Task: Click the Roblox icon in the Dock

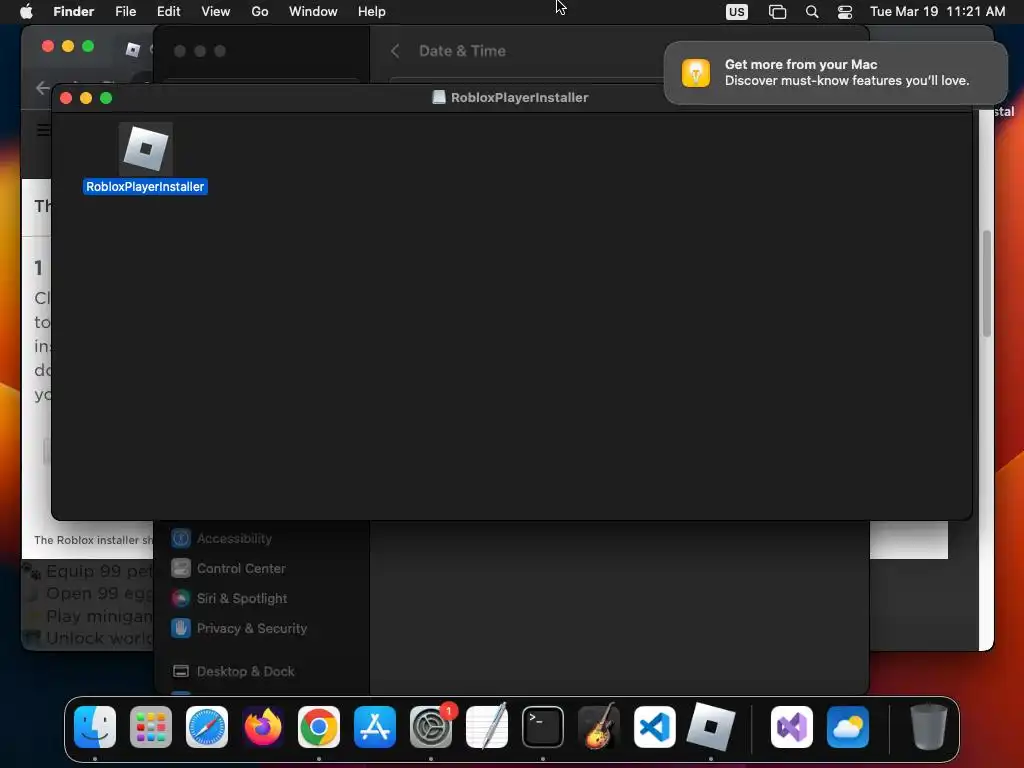Action: coord(711,727)
